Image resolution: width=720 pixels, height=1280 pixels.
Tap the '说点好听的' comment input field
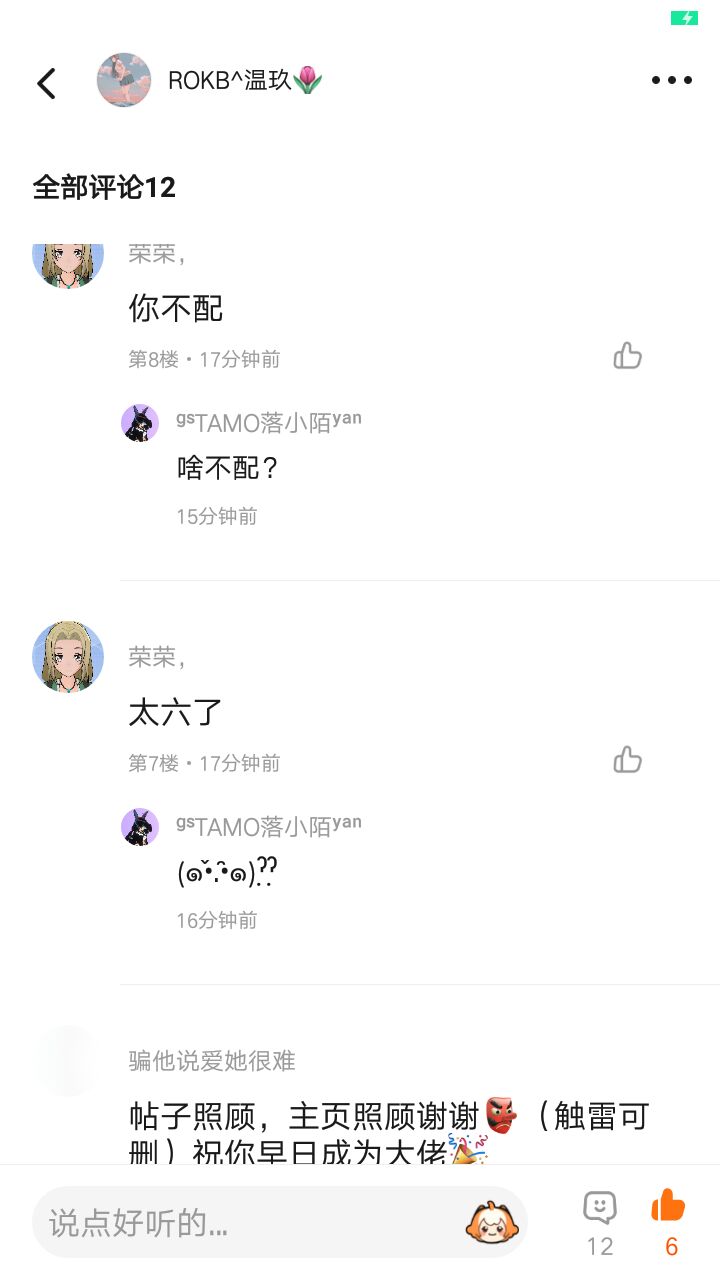pos(280,1222)
